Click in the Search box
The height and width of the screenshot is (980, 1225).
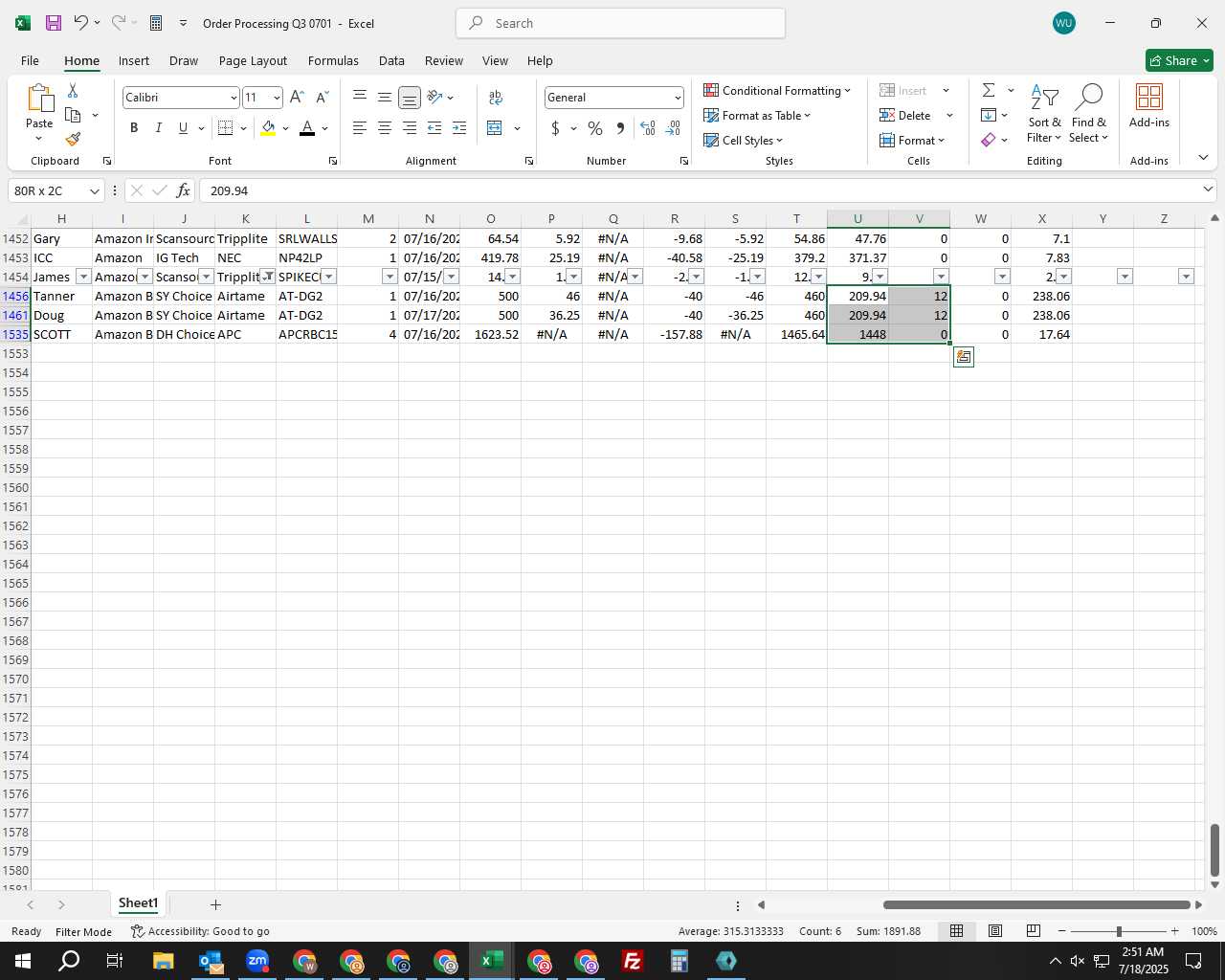click(x=620, y=23)
